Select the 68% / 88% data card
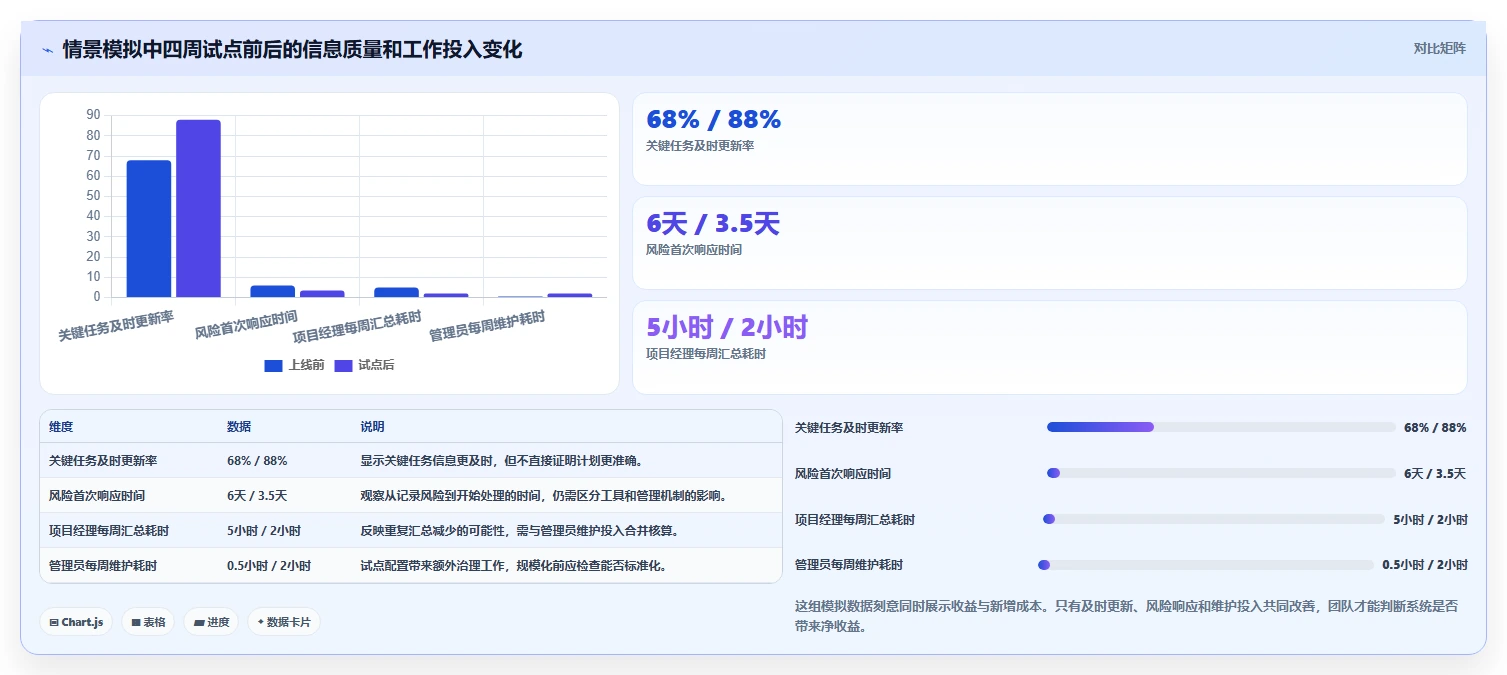This screenshot has height=675, width=1507. point(1049,139)
